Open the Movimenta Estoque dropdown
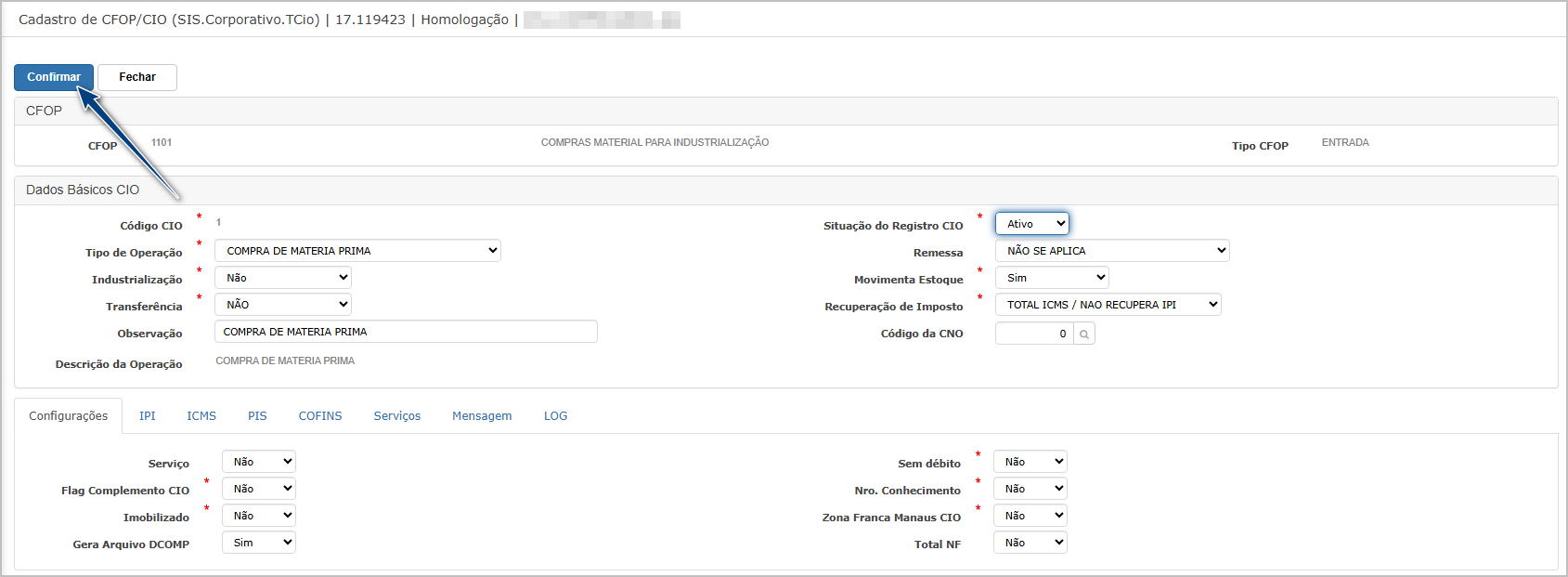This screenshot has height=577, width=1568. (1051, 278)
